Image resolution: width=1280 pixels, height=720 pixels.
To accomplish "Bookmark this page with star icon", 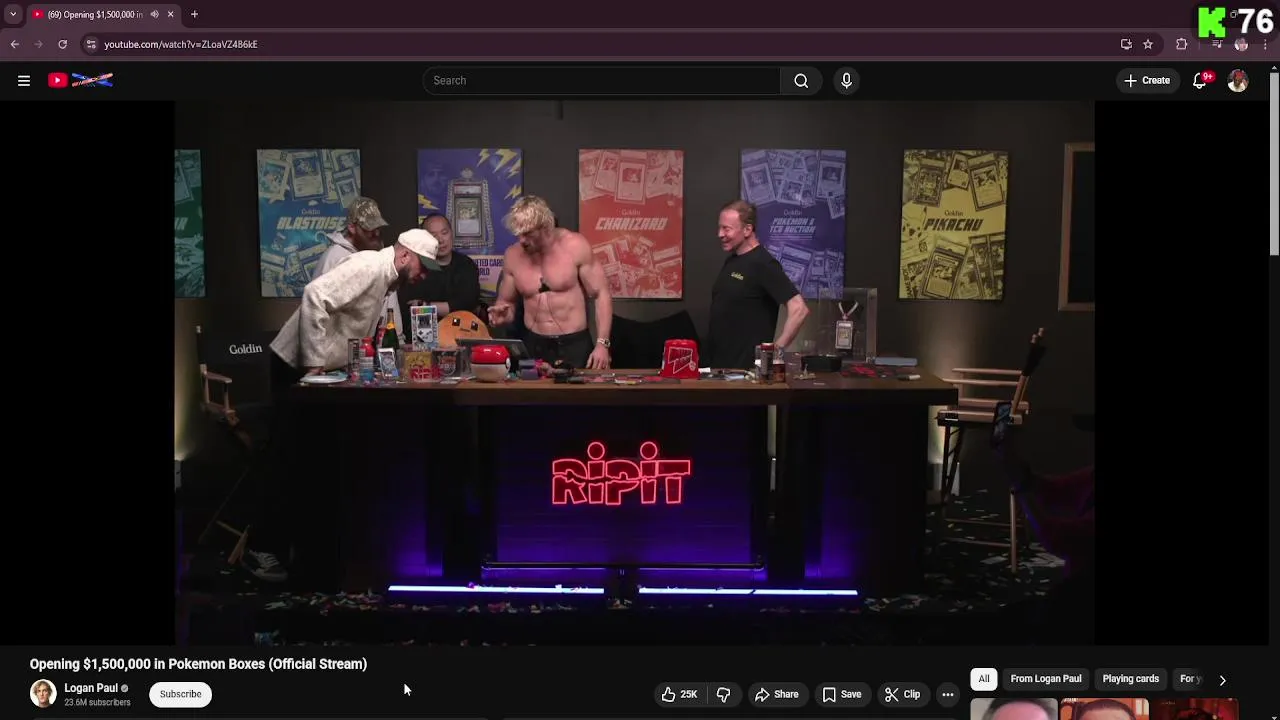I will [1148, 44].
